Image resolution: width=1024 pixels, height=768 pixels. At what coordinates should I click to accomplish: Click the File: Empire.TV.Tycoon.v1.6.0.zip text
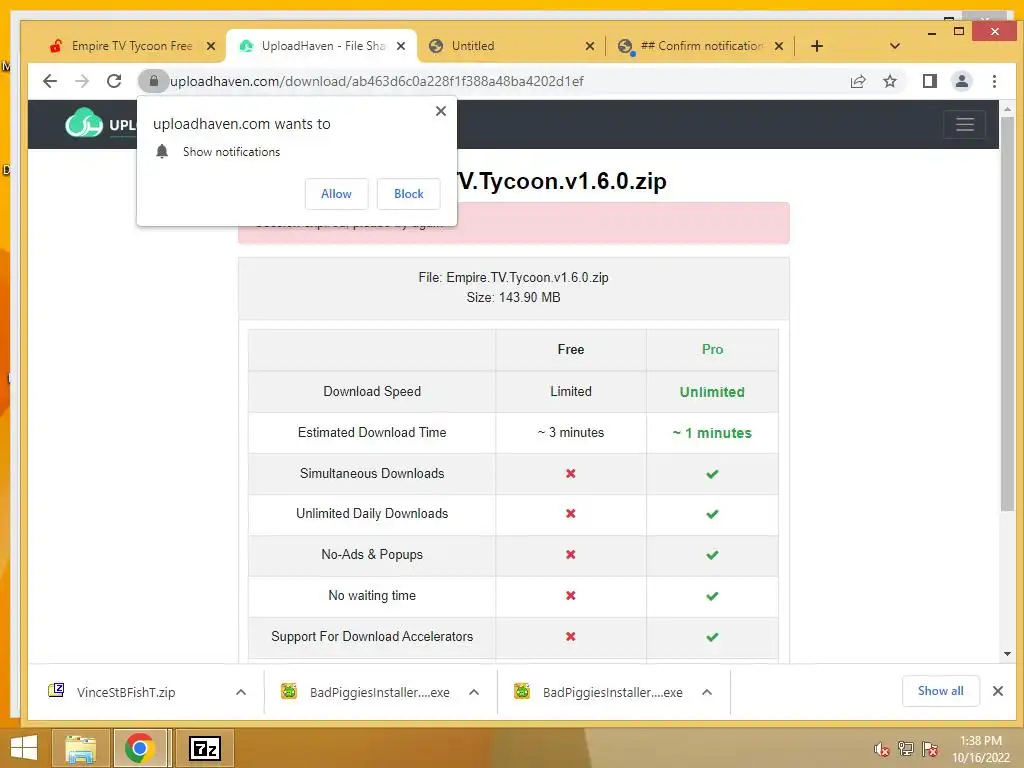click(513, 278)
